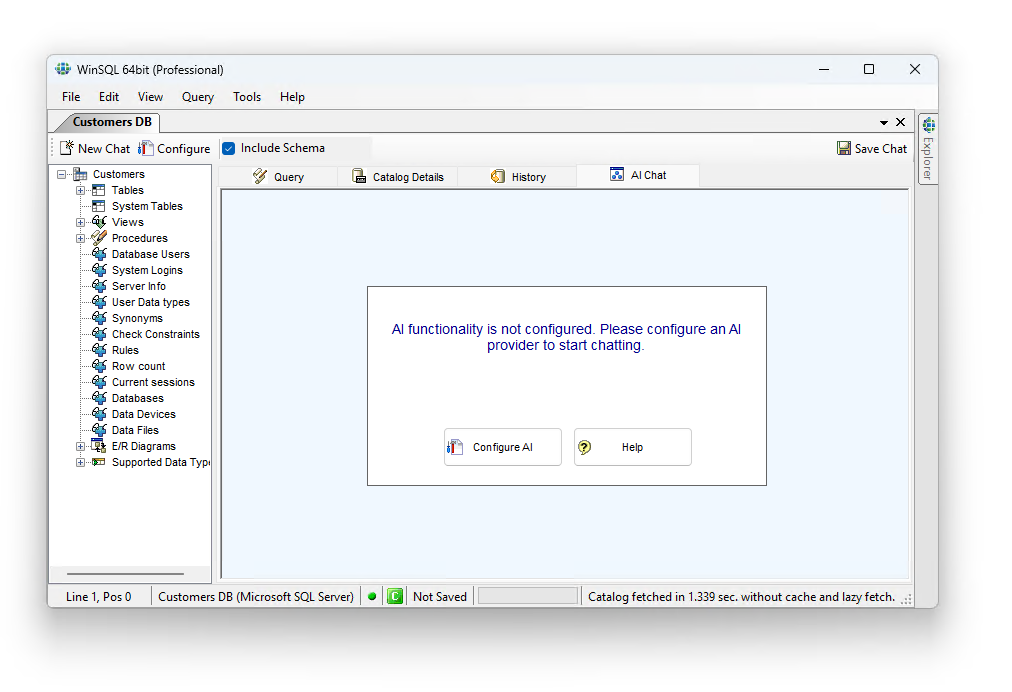Image resolution: width=1012 pixels, height=692 pixels.
Task: Click the Database Users node icon
Action: coord(99,254)
